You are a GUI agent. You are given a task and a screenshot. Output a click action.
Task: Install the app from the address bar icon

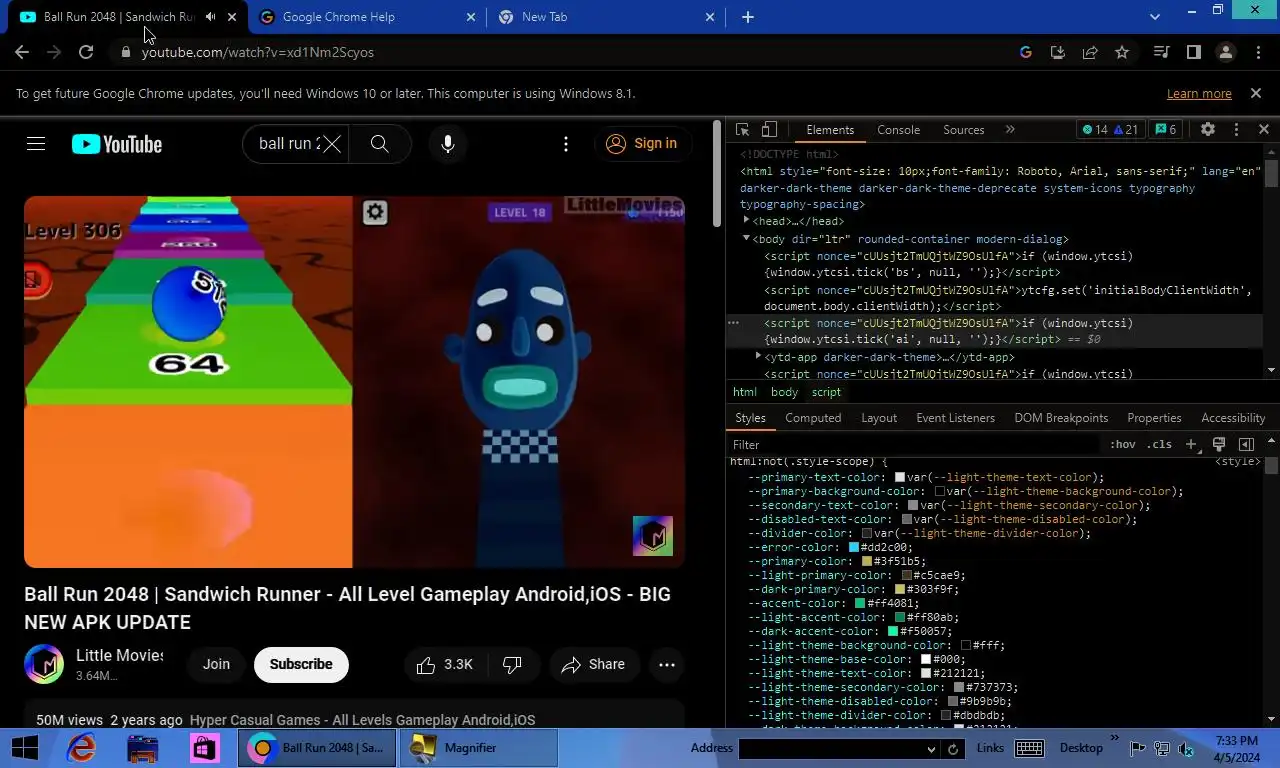click(x=1057, y=52)
